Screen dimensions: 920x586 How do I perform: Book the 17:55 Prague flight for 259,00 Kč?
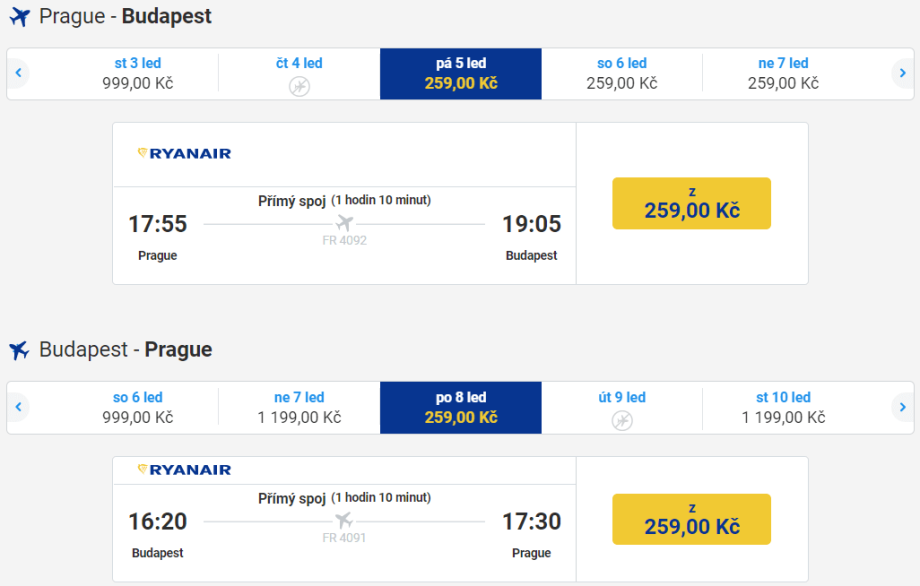[691, 203]
